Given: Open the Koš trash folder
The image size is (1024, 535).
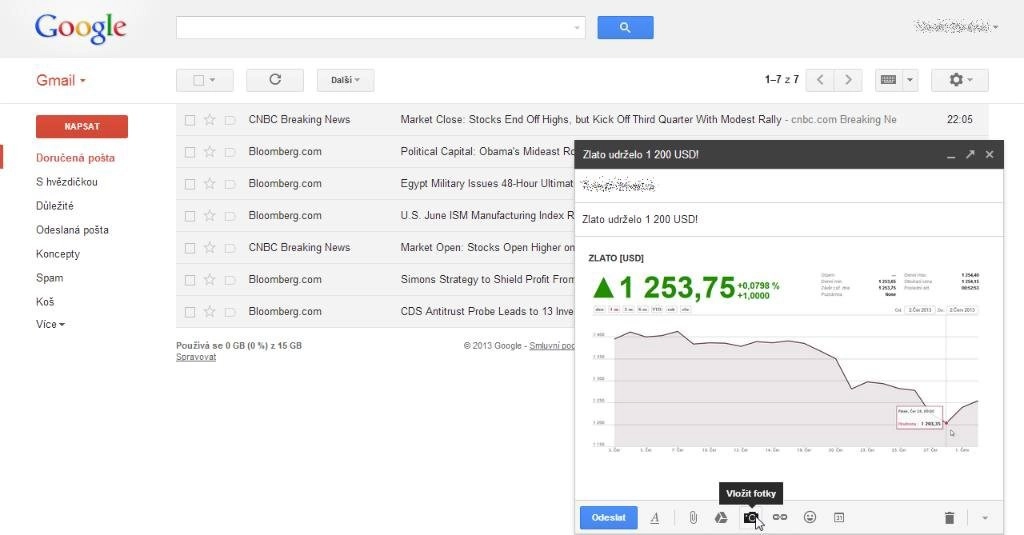Looking at the screenshot, I should click(45, 302).
